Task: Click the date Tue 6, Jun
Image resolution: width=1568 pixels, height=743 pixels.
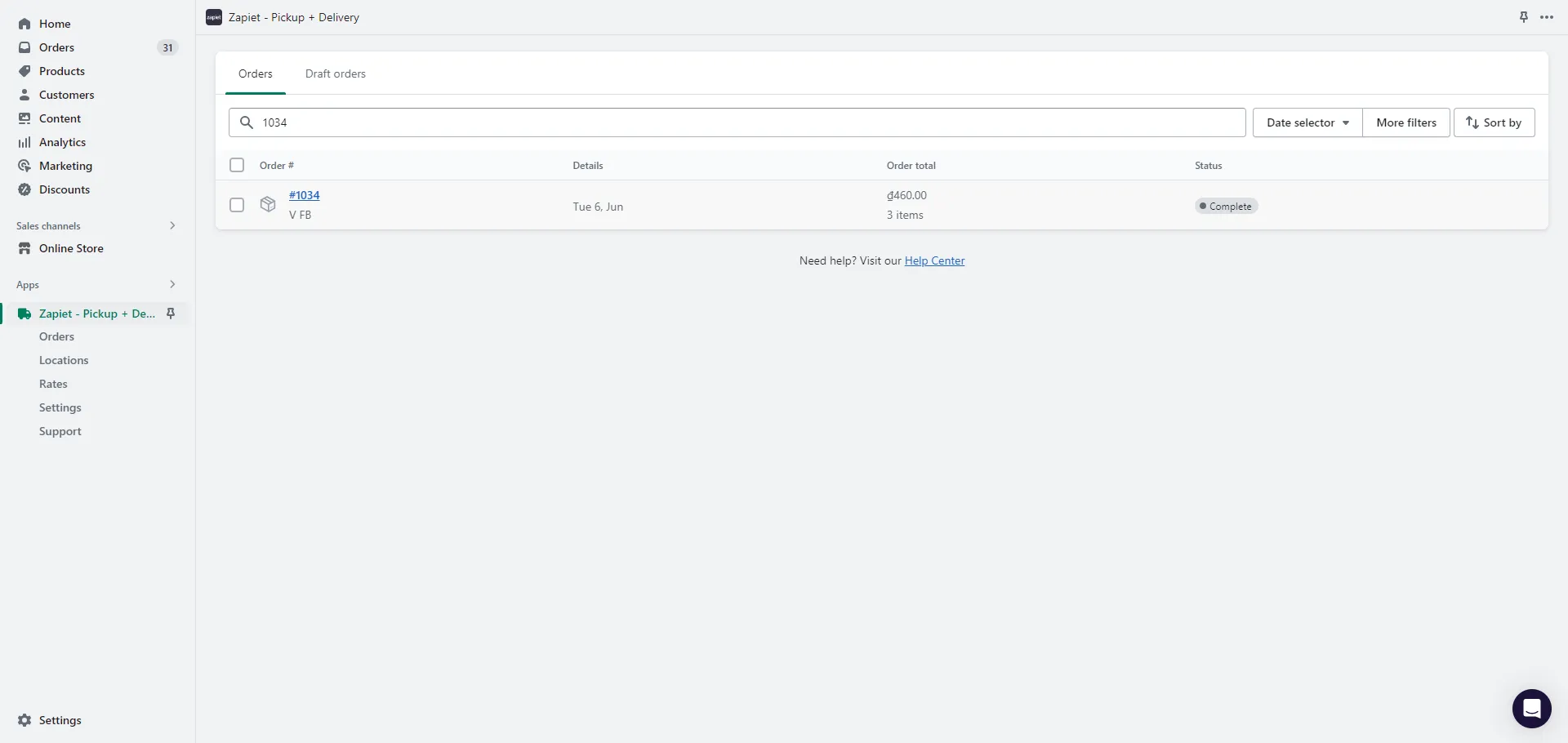Action: 598,207
